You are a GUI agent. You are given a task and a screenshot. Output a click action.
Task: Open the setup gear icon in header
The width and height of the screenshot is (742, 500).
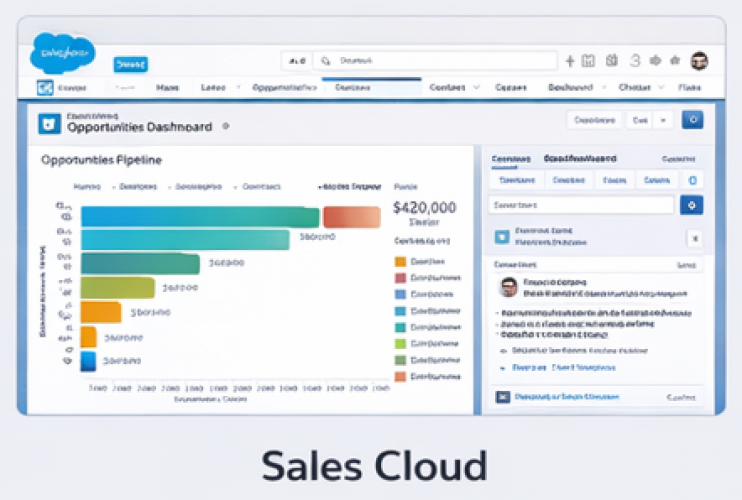[x=655, y=61]
